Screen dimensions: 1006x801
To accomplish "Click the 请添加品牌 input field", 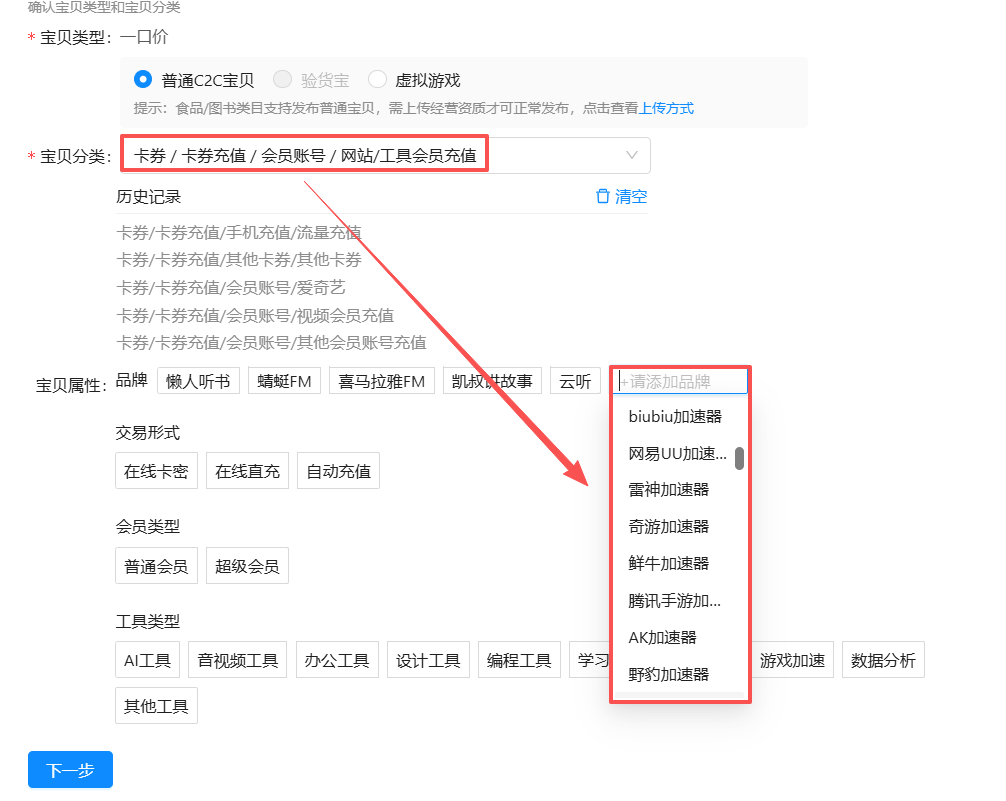I will coord(680,381).
